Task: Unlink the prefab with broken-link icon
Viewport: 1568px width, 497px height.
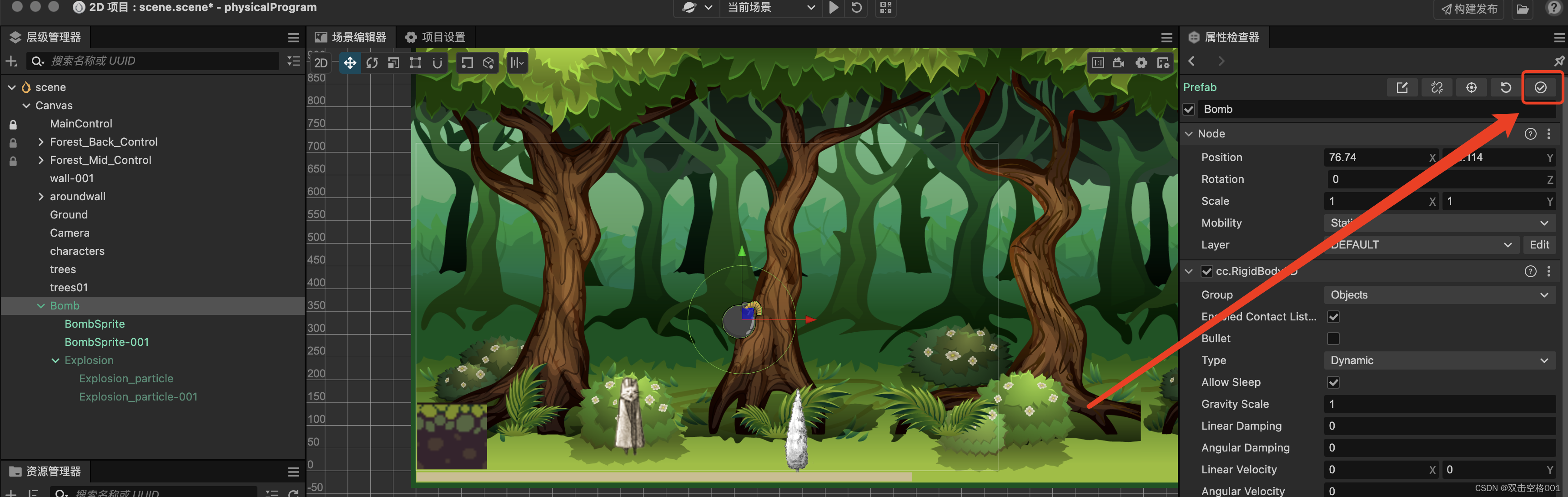Action: (1437, 88)
